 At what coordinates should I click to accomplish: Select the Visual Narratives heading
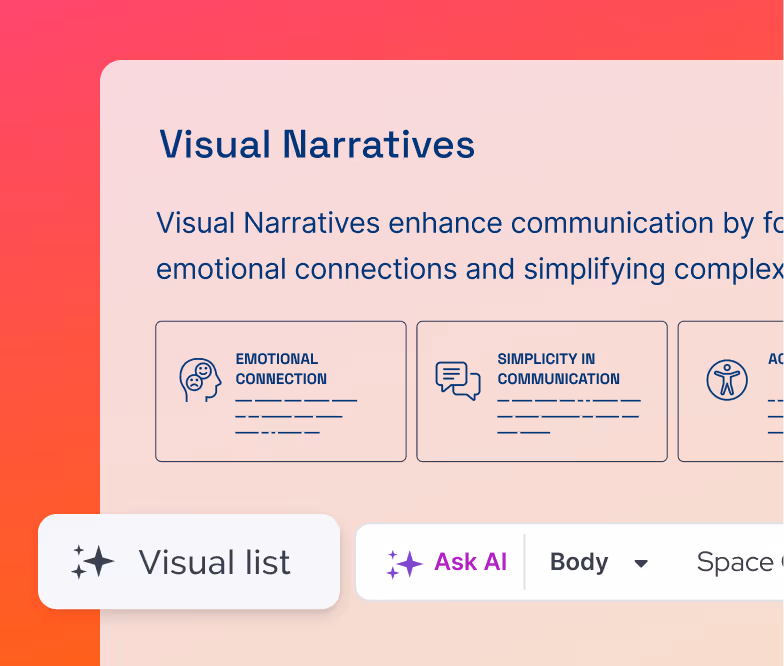(x=317, y=145)
